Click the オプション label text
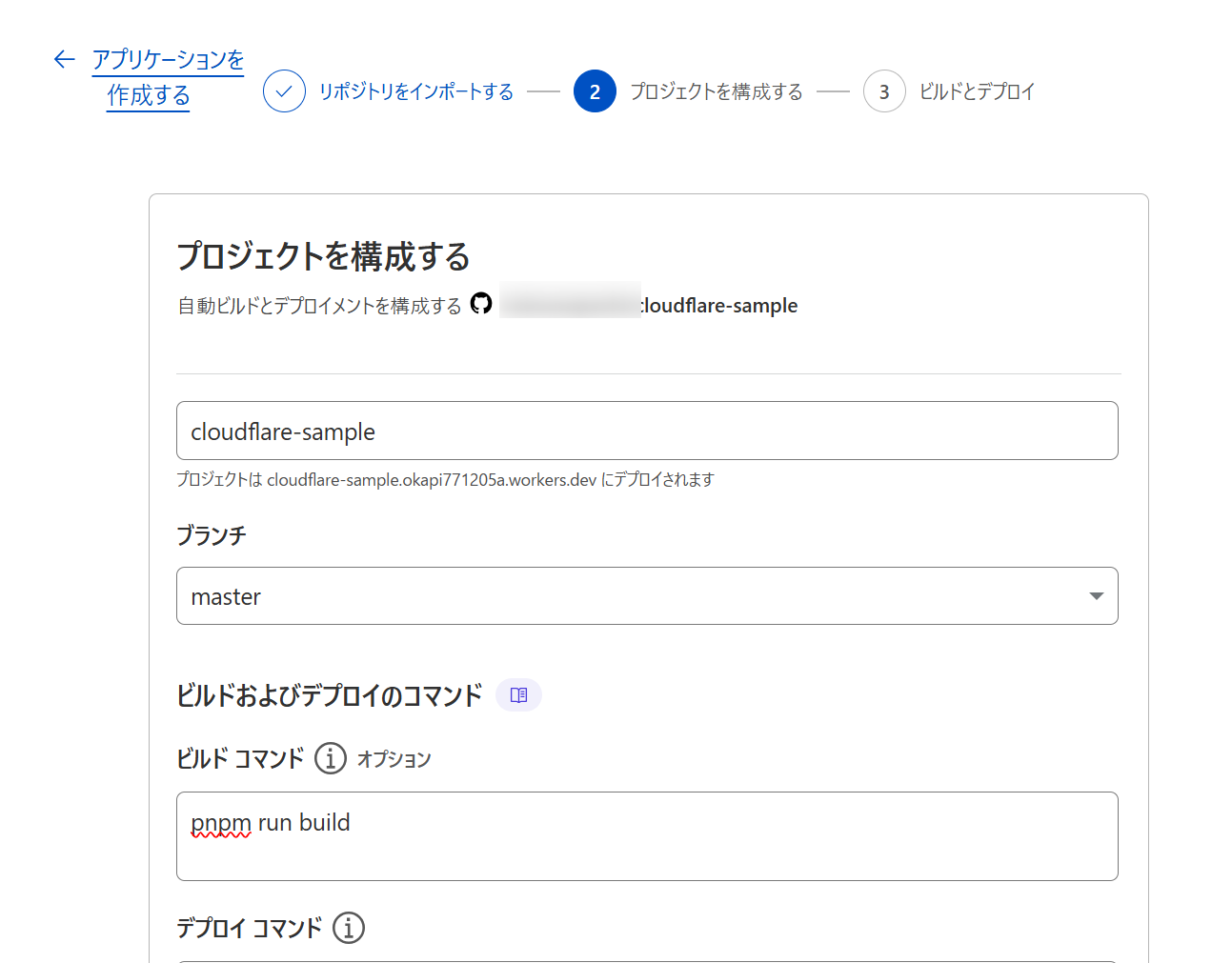Viewport: 1232px width, 963px height. click(x=394, y=759)
